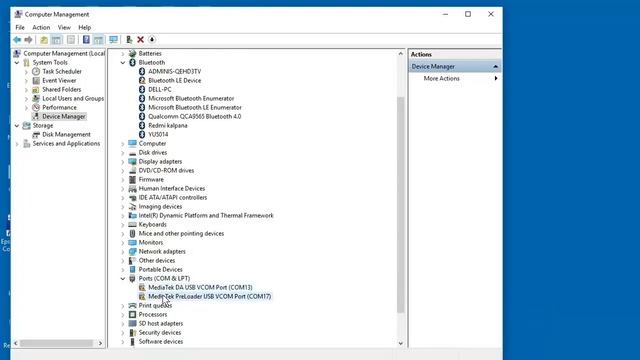Click the circular down-arrow toolbar icon

click(152, 40)
